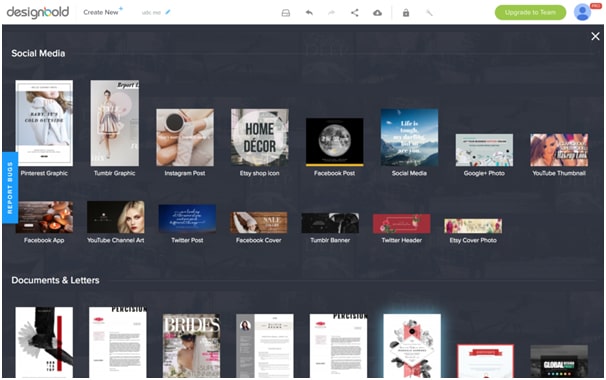
Task: Click the Facebook Post label
Action: (334, 173)
